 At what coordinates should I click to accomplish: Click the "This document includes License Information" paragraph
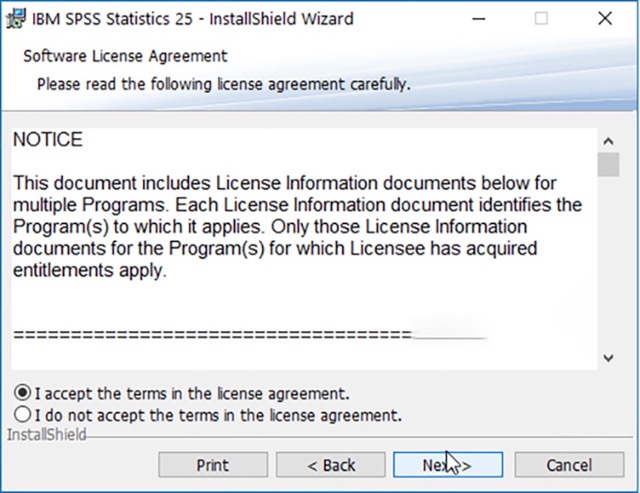click(298, 227)
